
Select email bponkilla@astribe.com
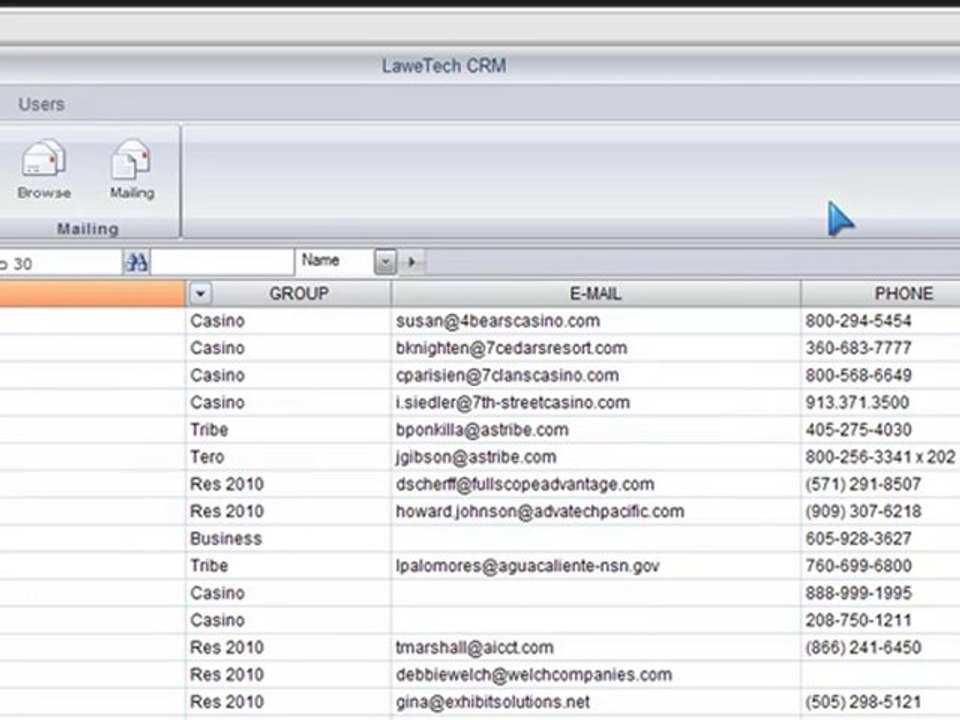[x=482, y=430]
